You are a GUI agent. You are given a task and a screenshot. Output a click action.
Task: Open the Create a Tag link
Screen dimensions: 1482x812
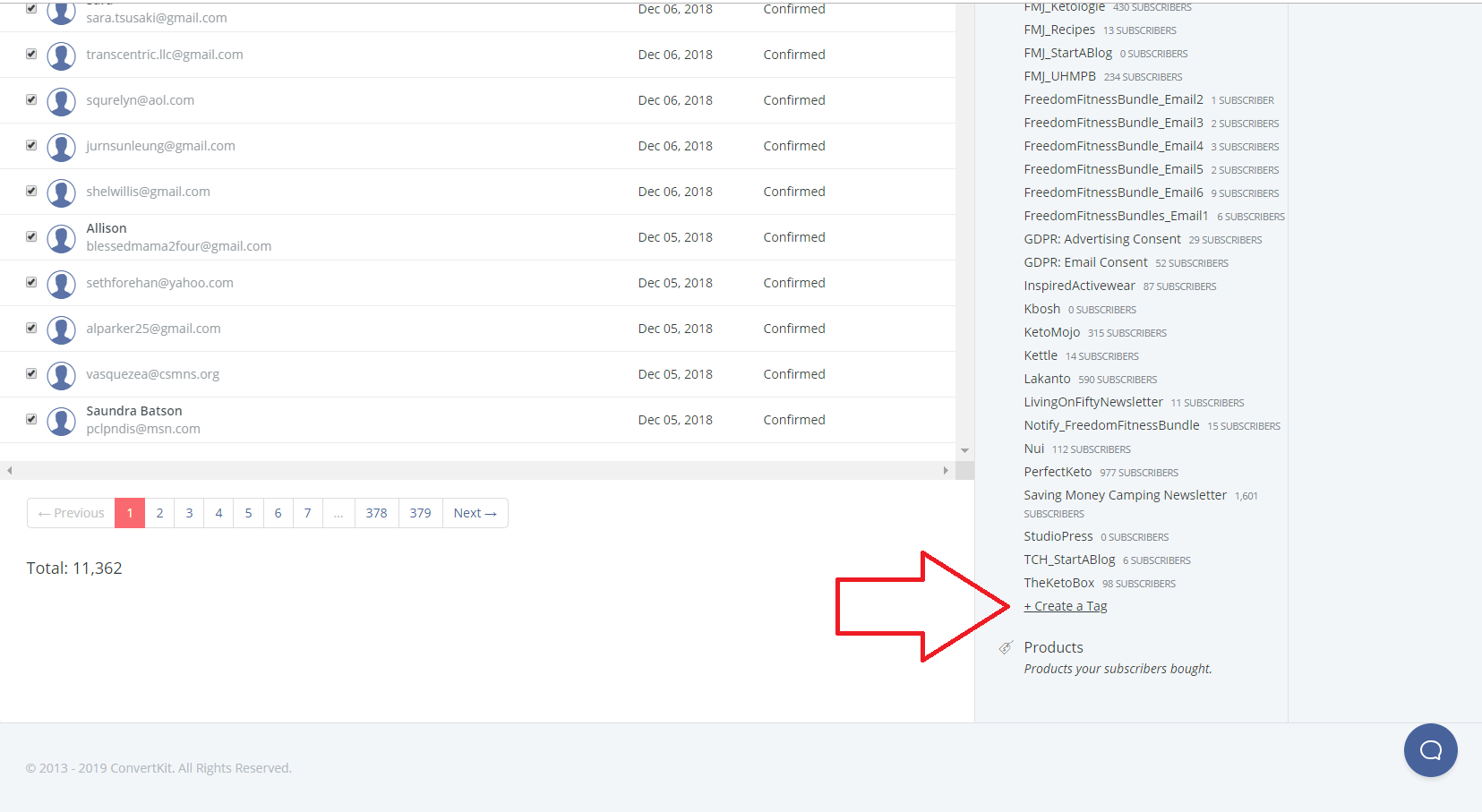(1065, 605)
